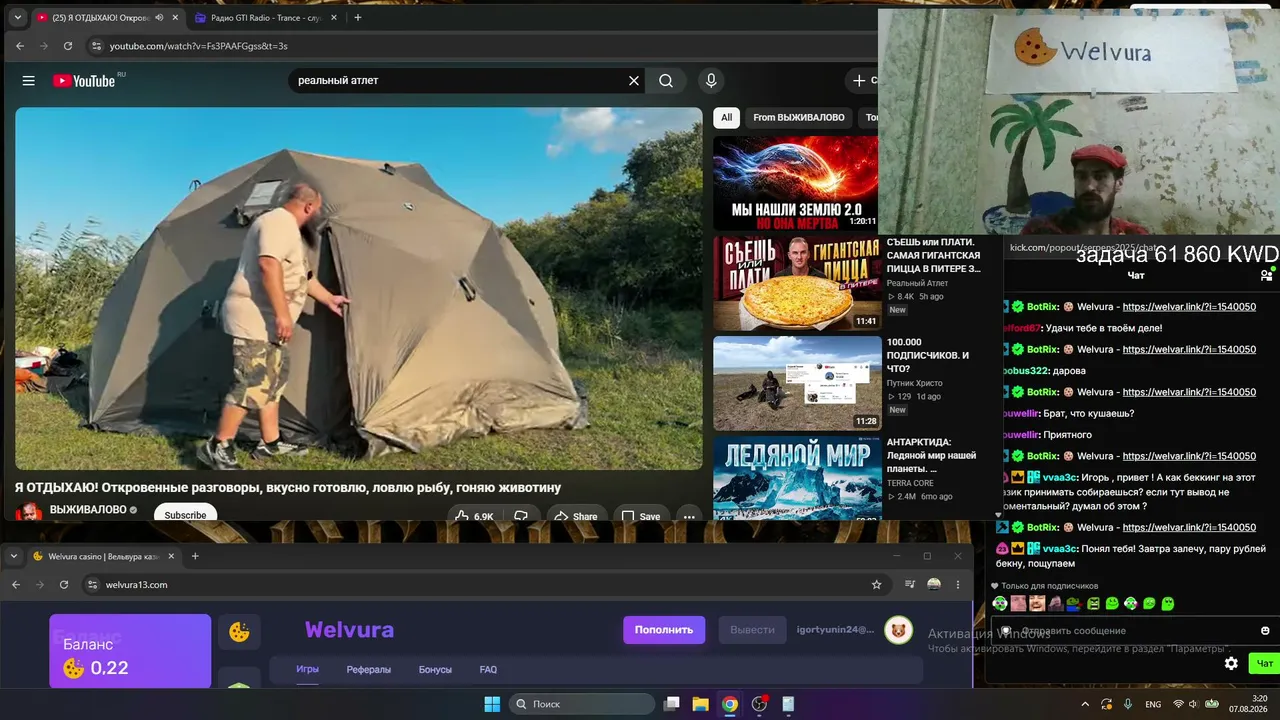Viewport: 1280px width, 720px height.
Task: Share the YouTube video
Action: [576, 516]
